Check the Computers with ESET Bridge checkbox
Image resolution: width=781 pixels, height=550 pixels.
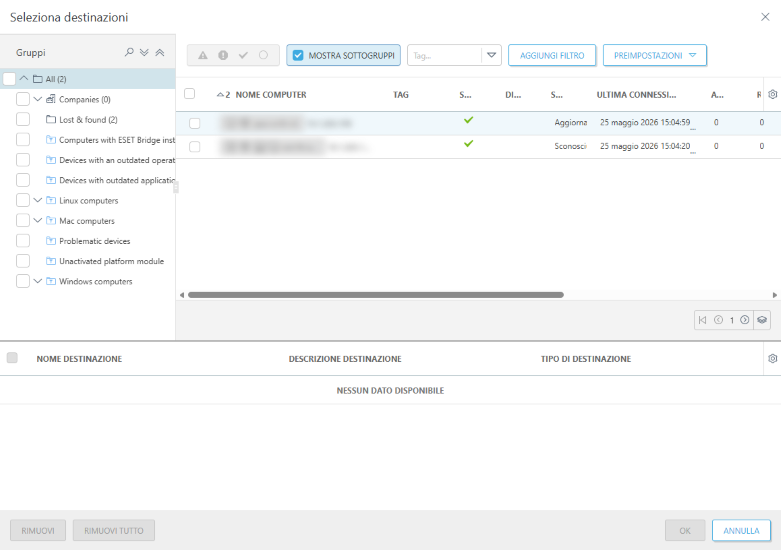pos(23,139)
